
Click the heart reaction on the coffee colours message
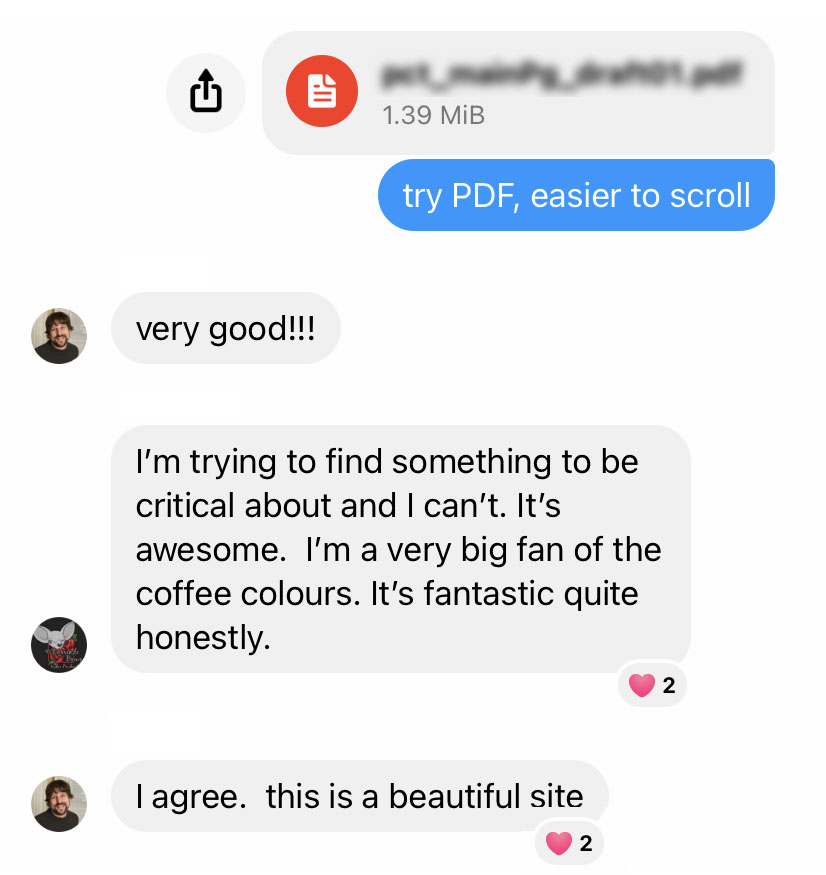(641, 685)
